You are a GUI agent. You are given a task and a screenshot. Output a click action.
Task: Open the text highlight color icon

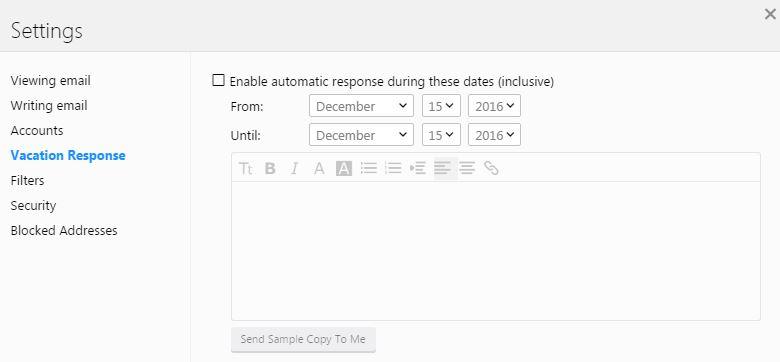coord(344,169)
